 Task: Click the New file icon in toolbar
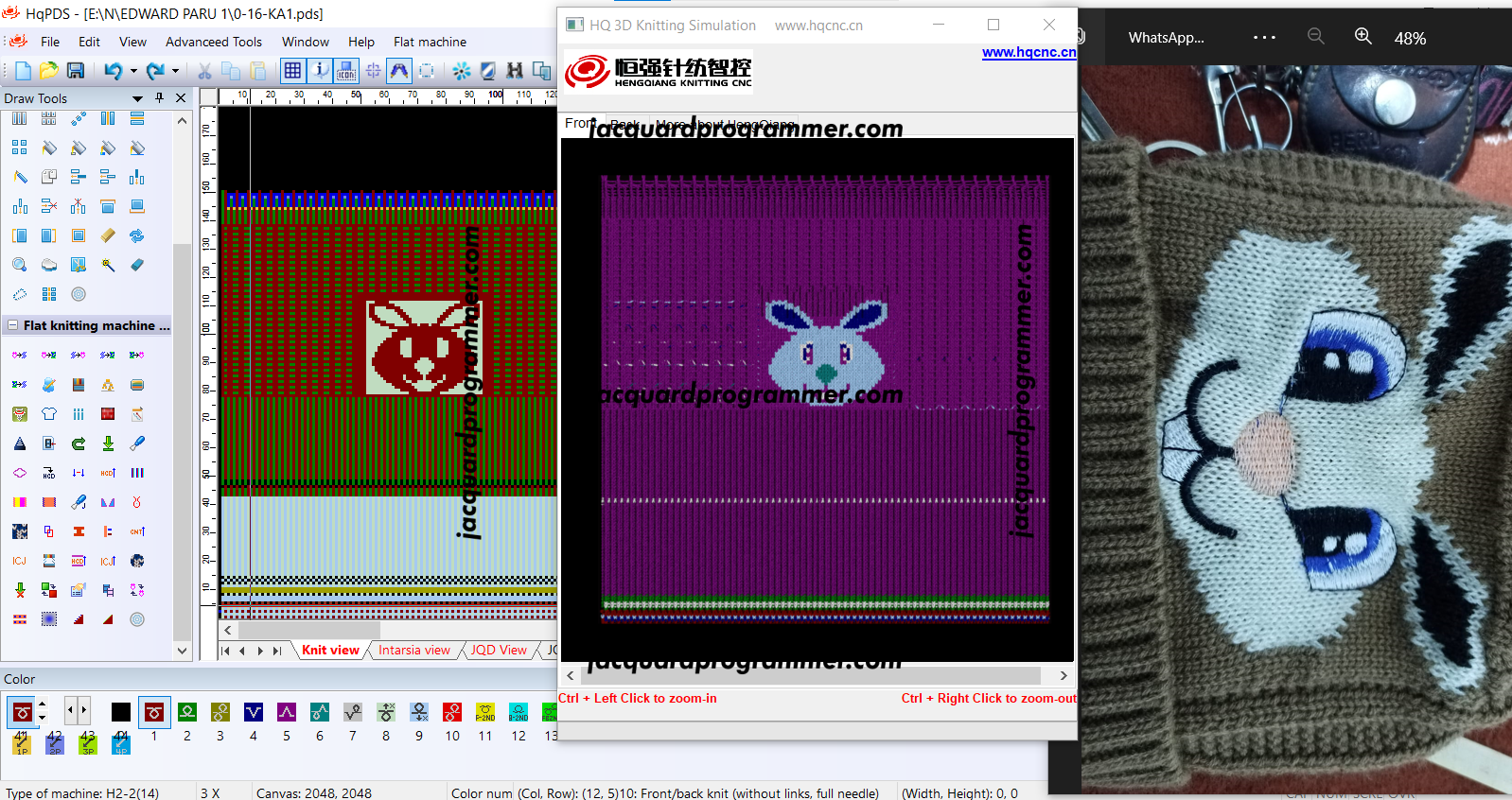(23, 70)
